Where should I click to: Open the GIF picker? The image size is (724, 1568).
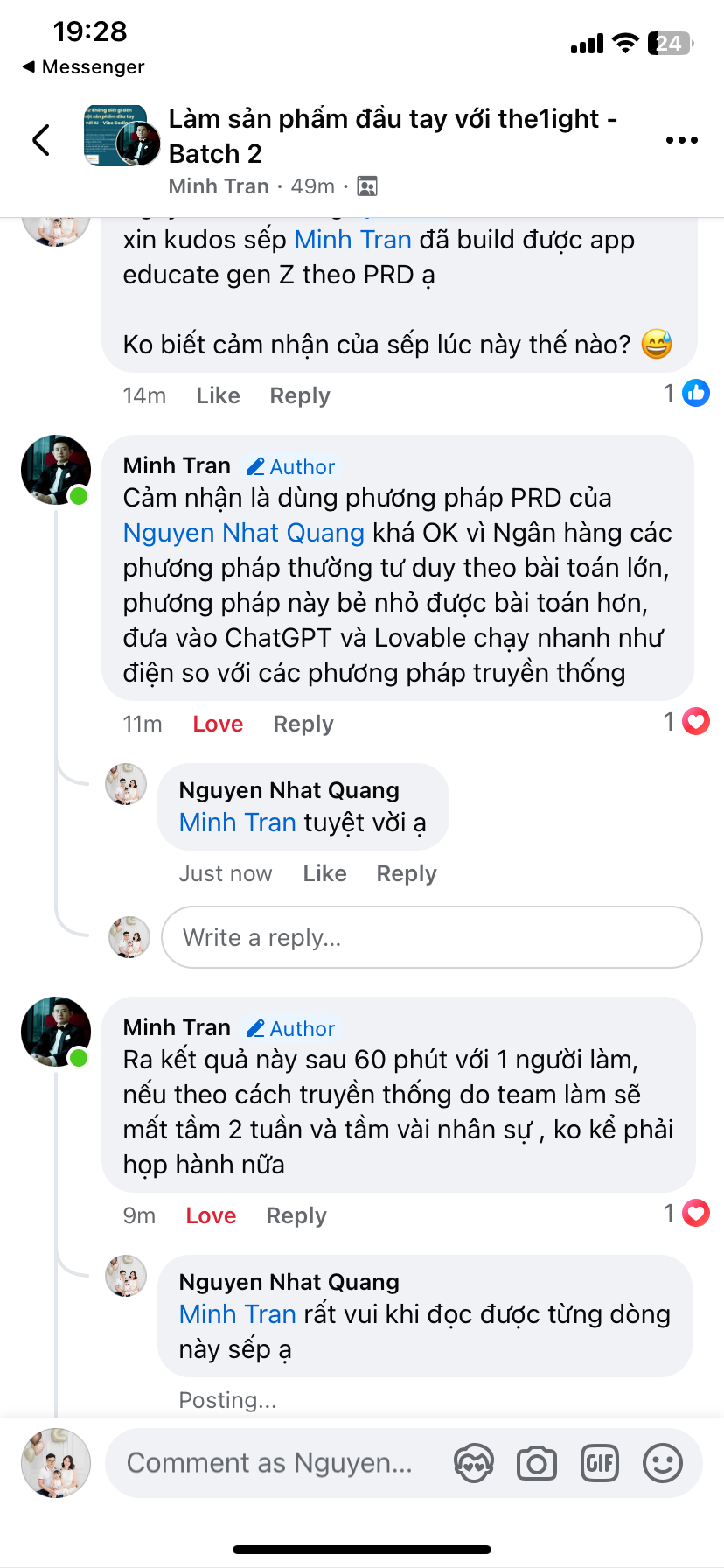[x=600, y=1463]
